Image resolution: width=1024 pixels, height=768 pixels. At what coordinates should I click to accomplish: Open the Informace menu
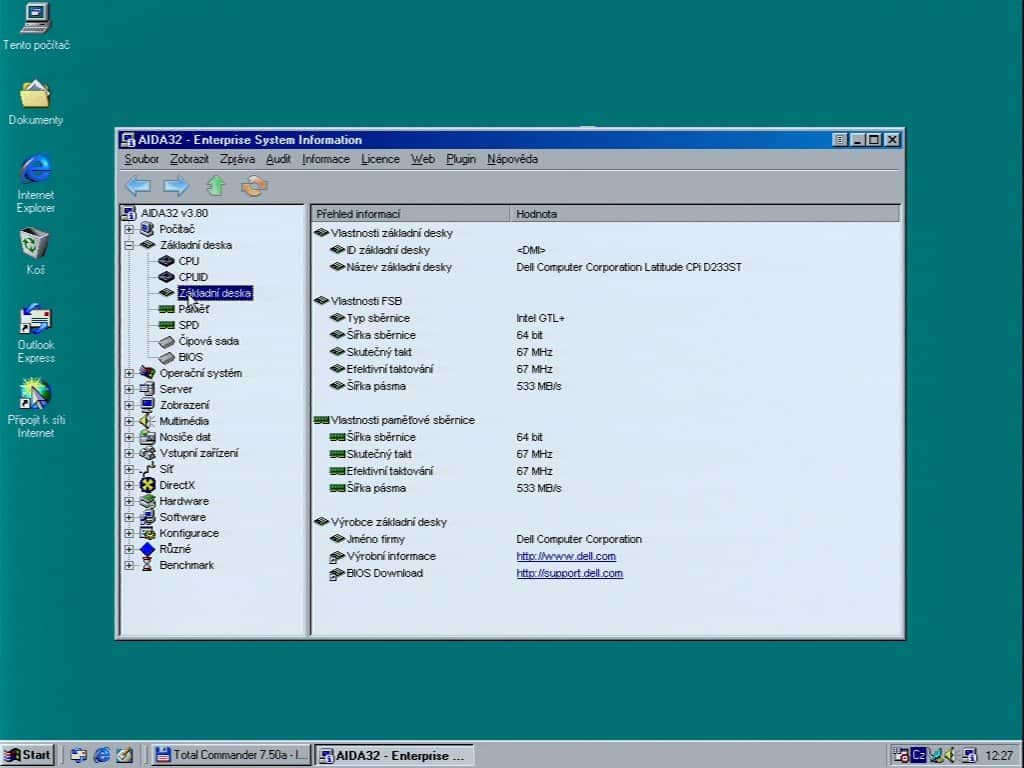click(x=325, y=159)
